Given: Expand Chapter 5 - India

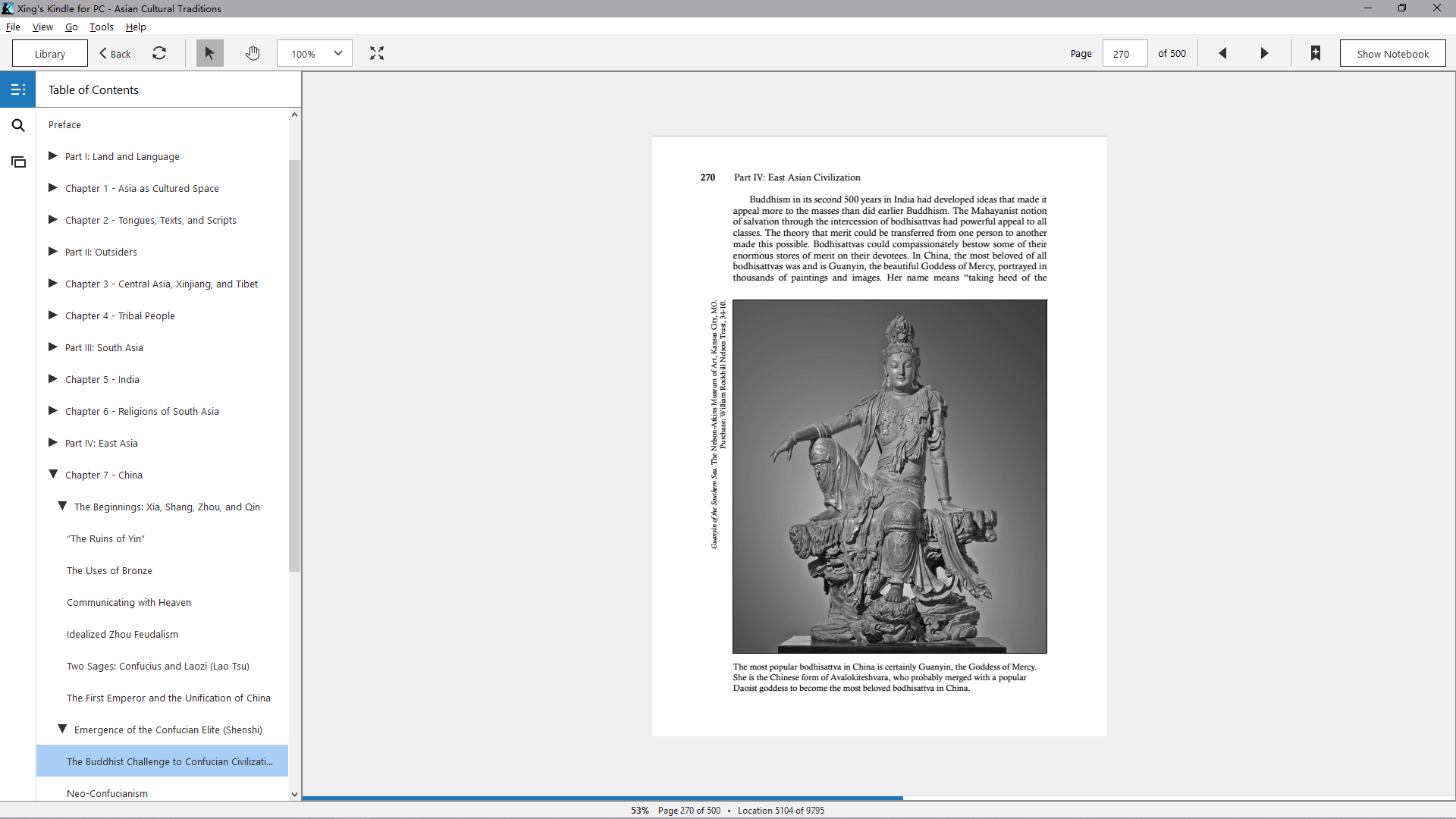Looking at the screenshot, I should point(53,379).
